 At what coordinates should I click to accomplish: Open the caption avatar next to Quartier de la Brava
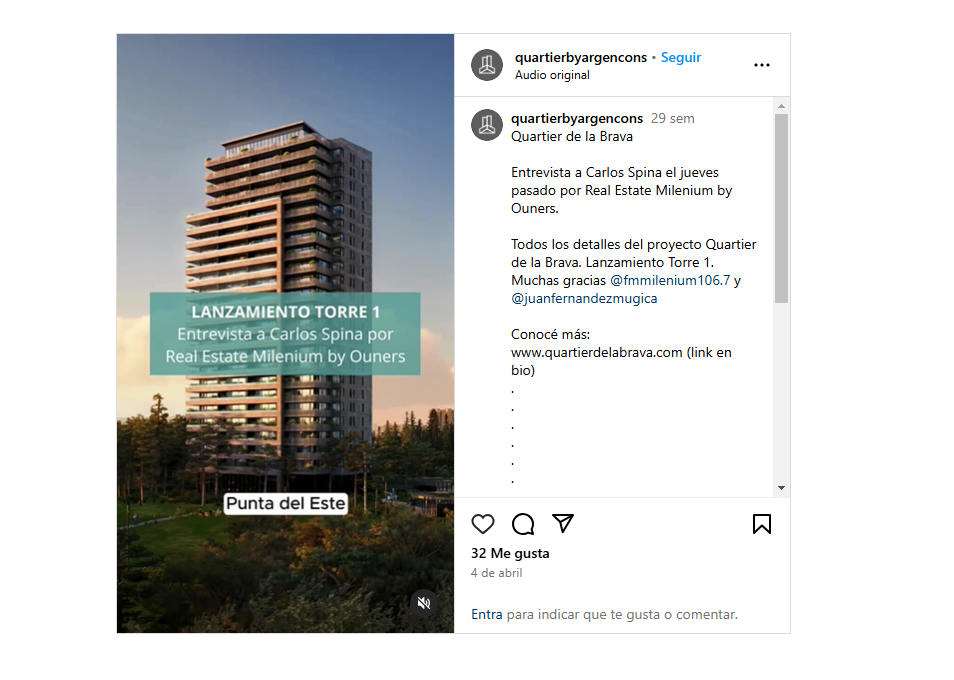click(x=487, y=125)
